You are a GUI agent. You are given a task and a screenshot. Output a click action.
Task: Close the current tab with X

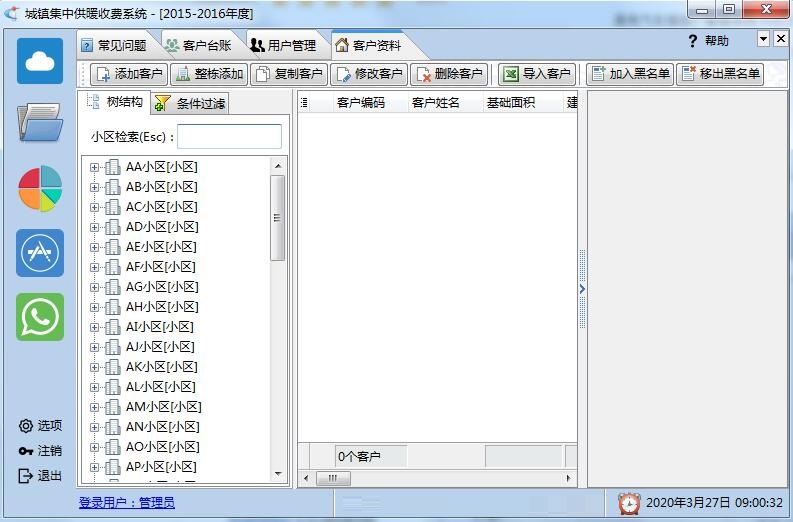tap(781, 39)
